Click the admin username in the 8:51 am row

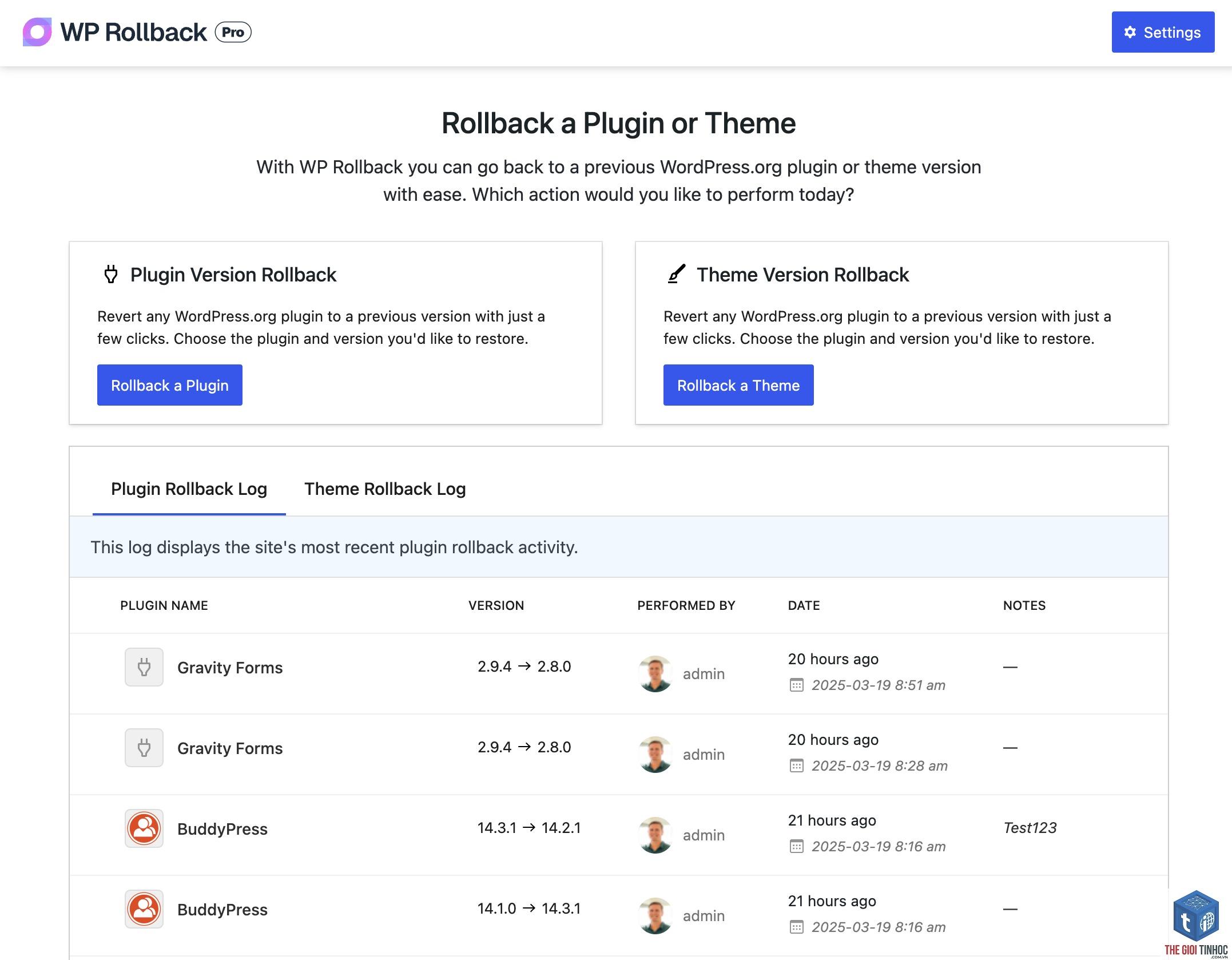pos(704,674)
